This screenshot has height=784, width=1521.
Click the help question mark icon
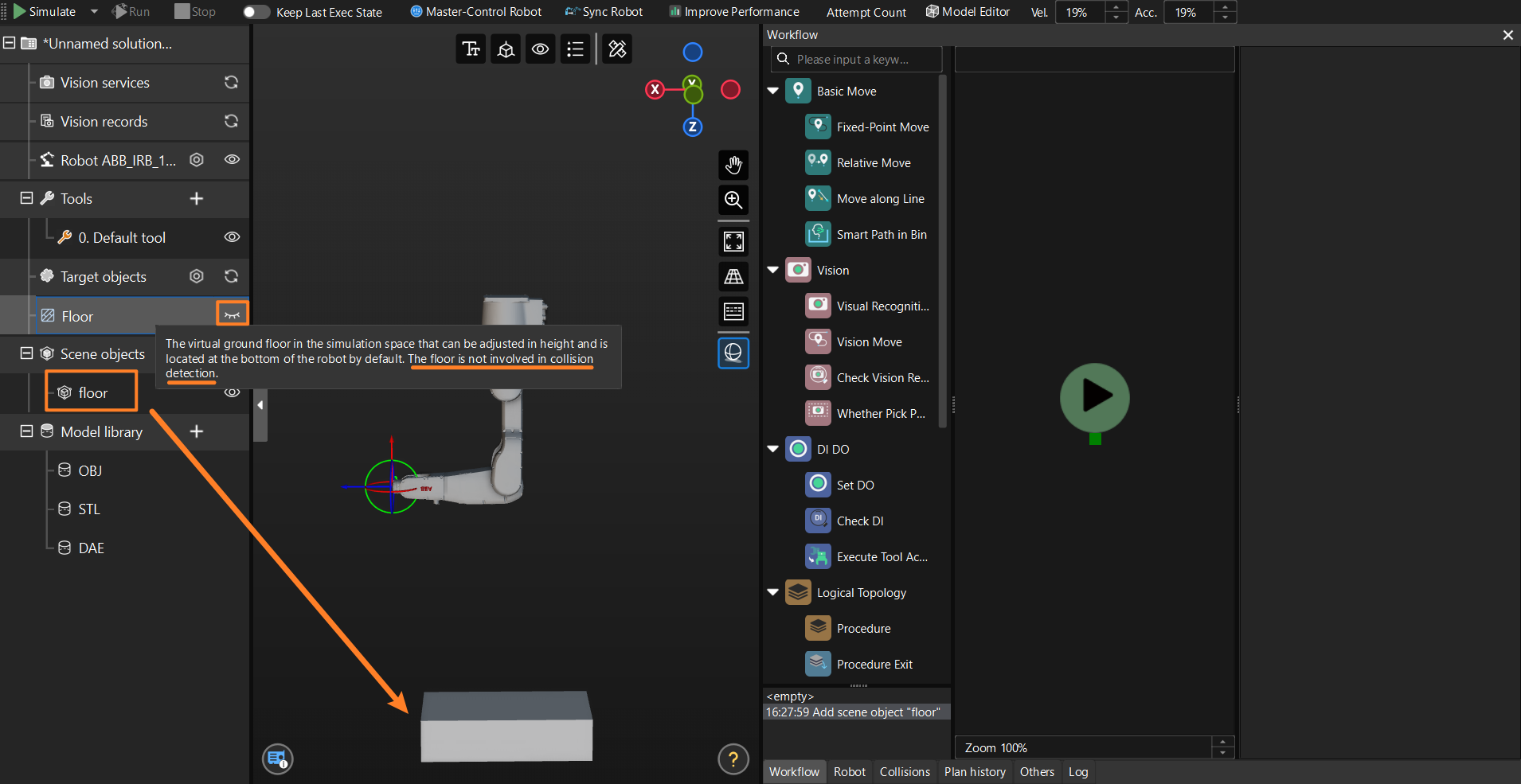pos(733,759)
